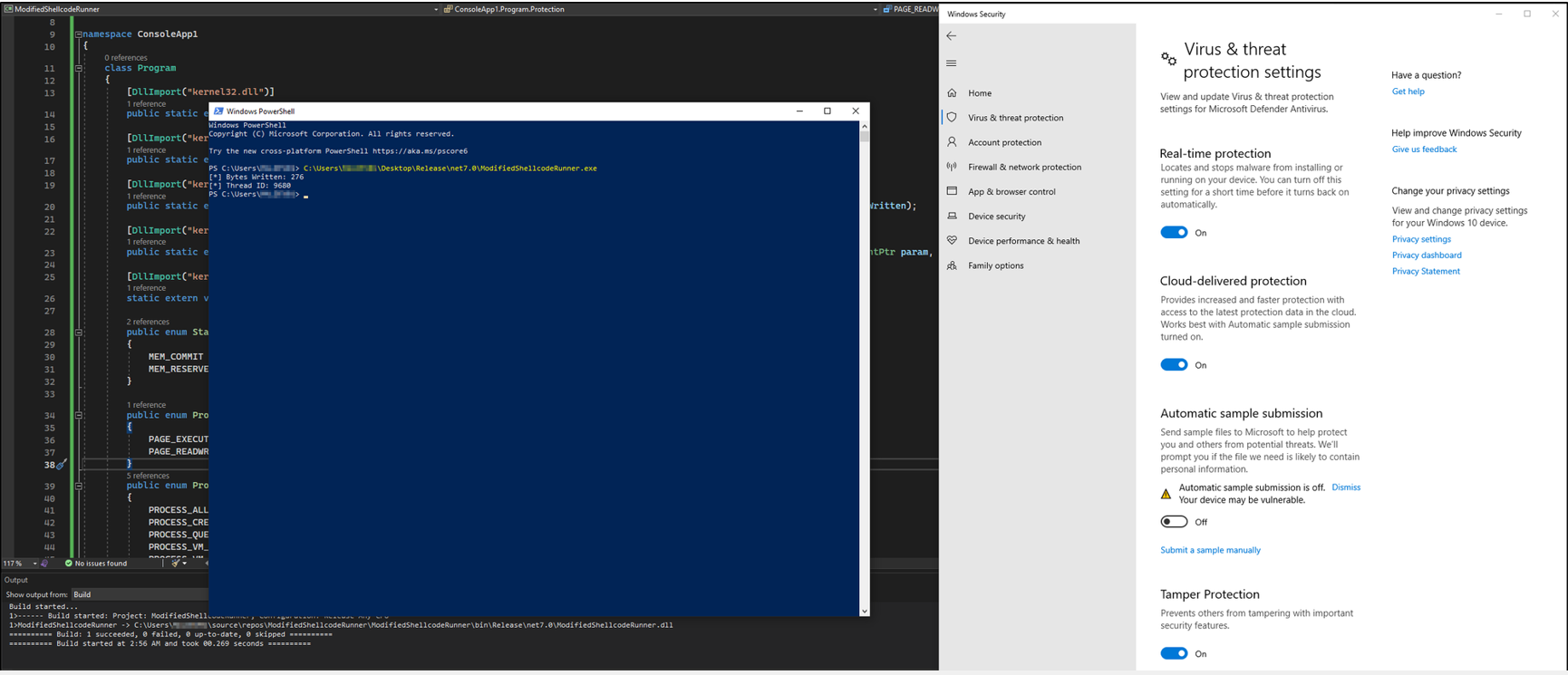Collapse the namespace ConsoleApp1 block
Screen dimensions: 1568x675
click(79, 34)
